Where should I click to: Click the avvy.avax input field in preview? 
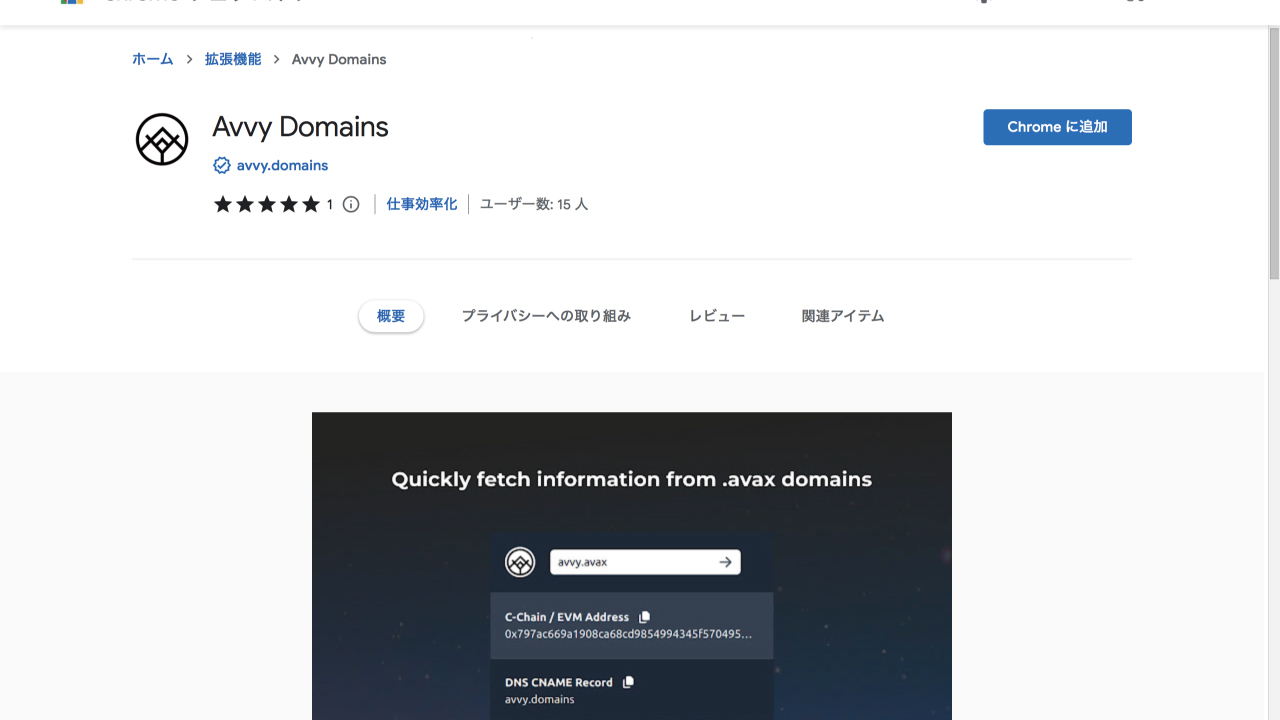645,562
